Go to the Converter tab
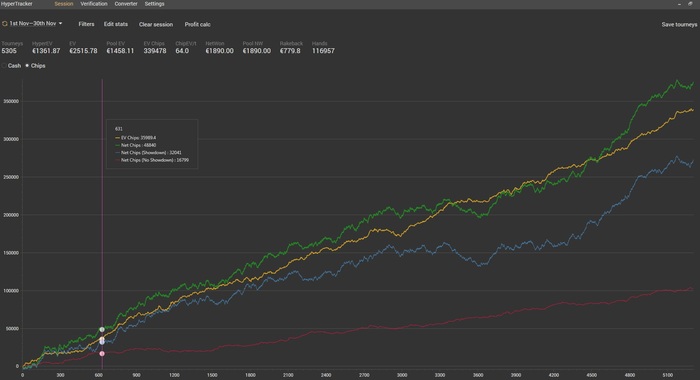700x380 pixels. click(126, 4)
